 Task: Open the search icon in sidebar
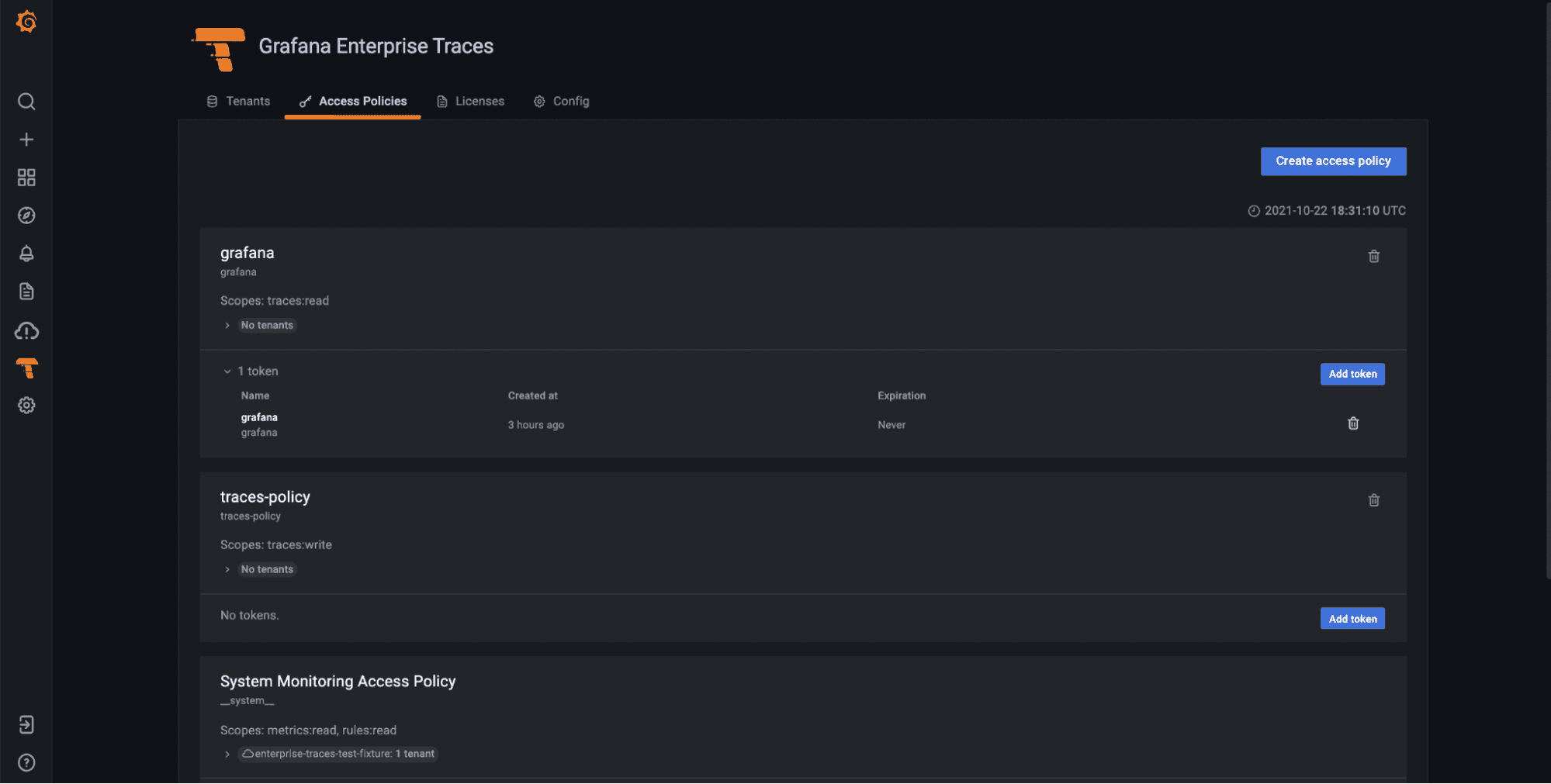[26, 102]
